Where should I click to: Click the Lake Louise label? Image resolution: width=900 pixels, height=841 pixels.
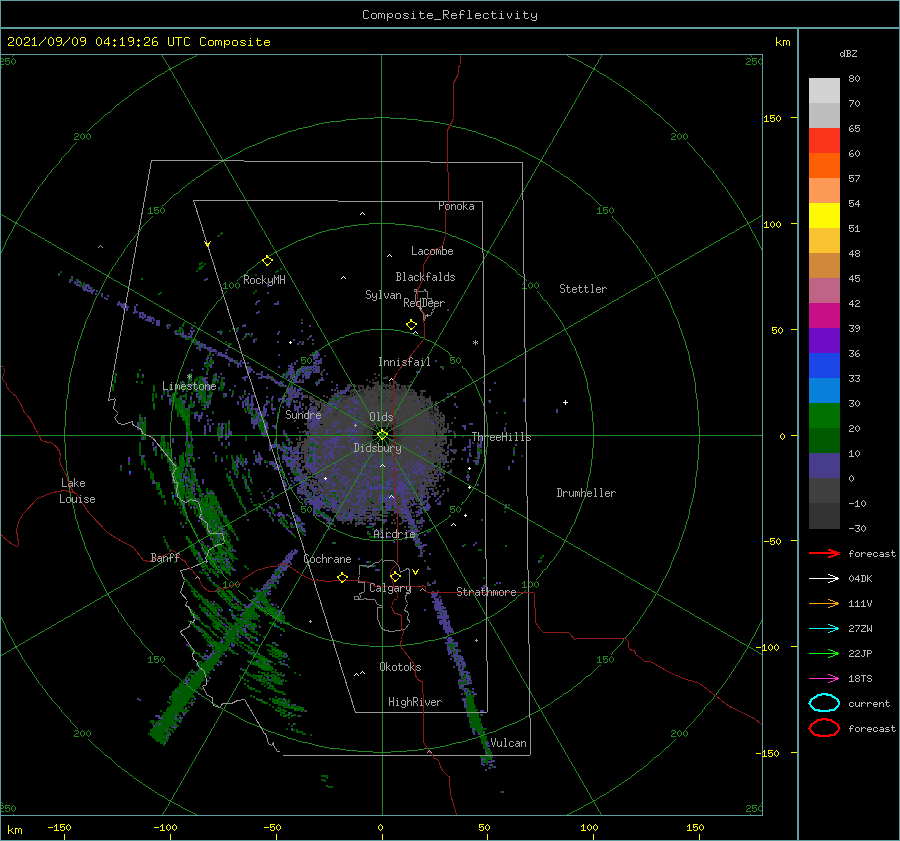point(77,491)
